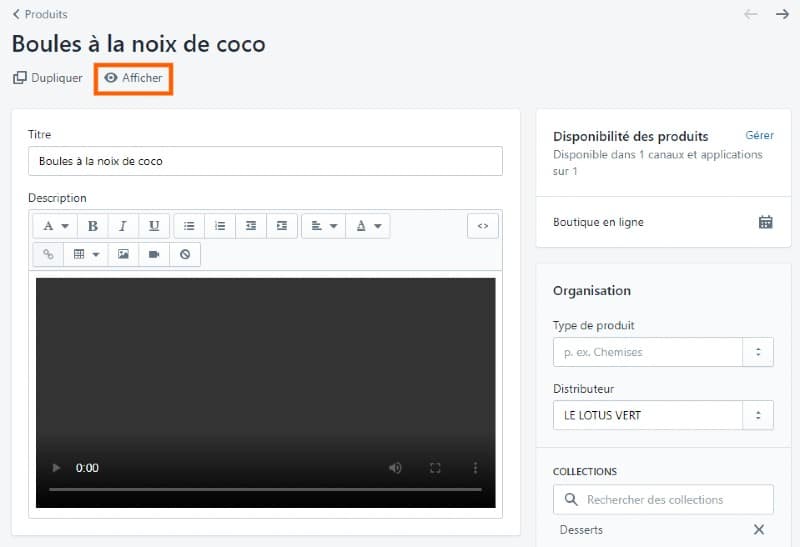The image size is (800, 547).
Task: Open the insert table dropdown
Action: point(86,254)
